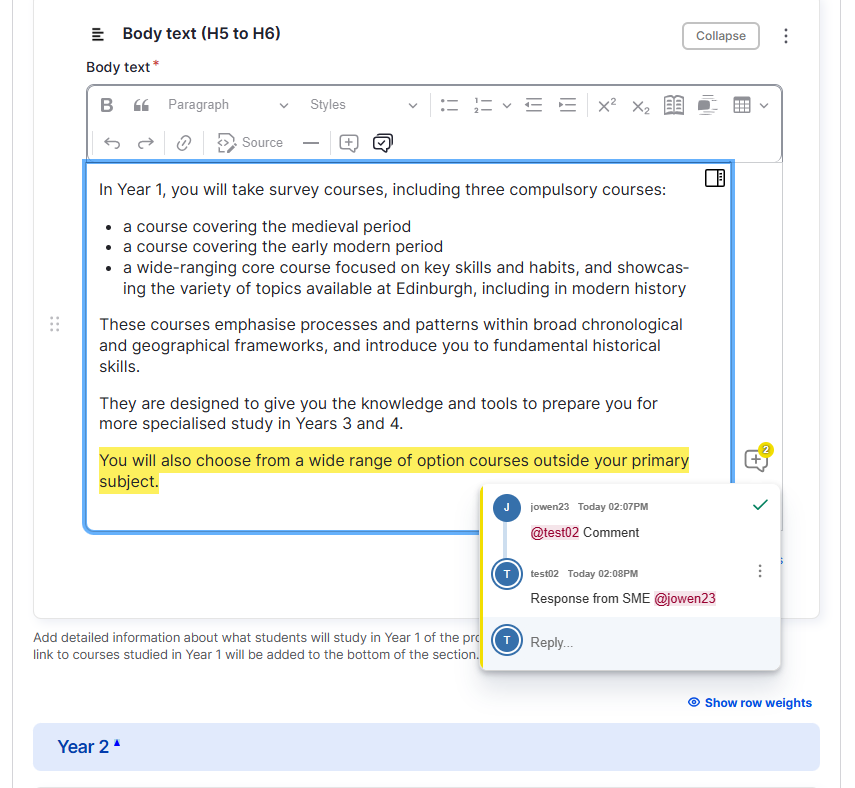
Task: Switch to Source view
Action: coord(249,142)
